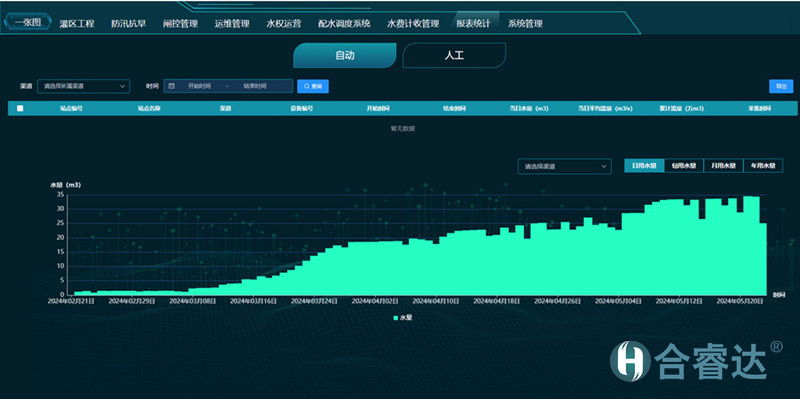Click the 当日平均流量 (m3/s) column header
This screenshot has width=800, height=399.
click(x=605, y=108)
